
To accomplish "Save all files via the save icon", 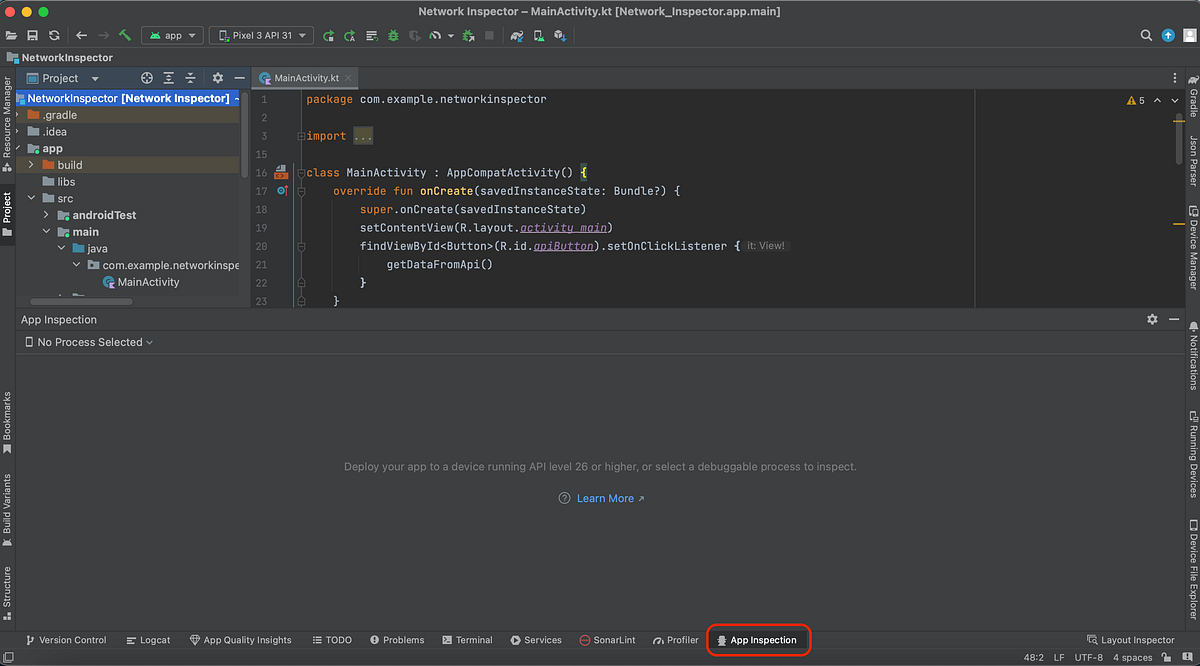I will [x=33, y=35].
